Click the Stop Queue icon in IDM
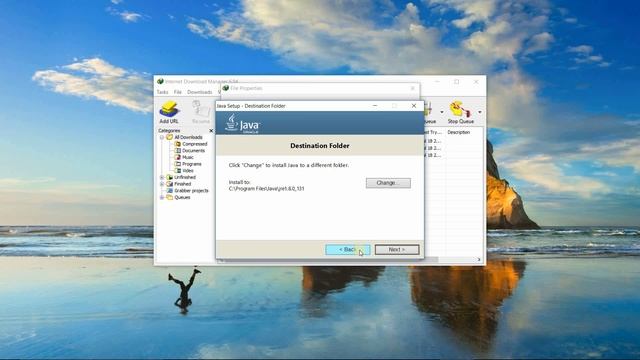 [x=461, y=112]
